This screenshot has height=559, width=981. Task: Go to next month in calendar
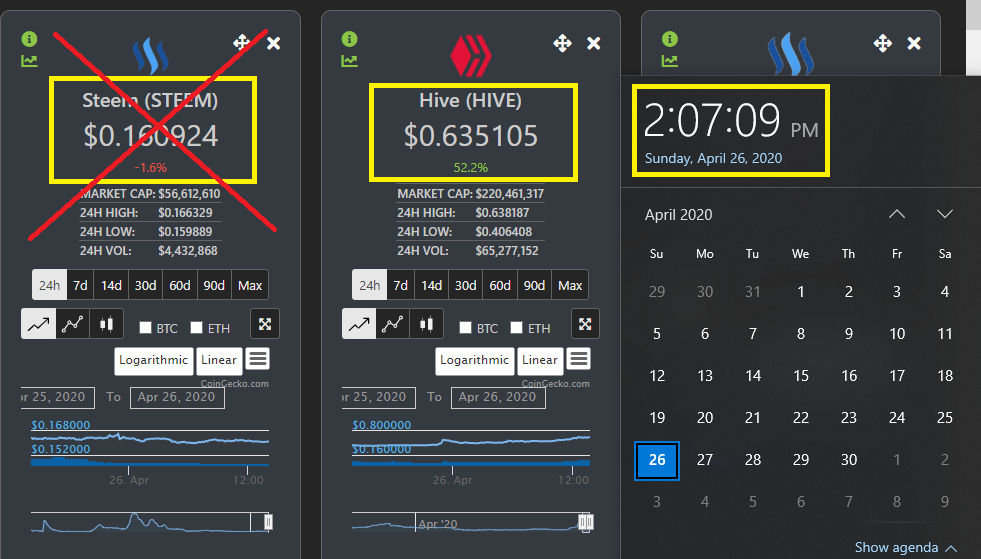click(945, 214)
